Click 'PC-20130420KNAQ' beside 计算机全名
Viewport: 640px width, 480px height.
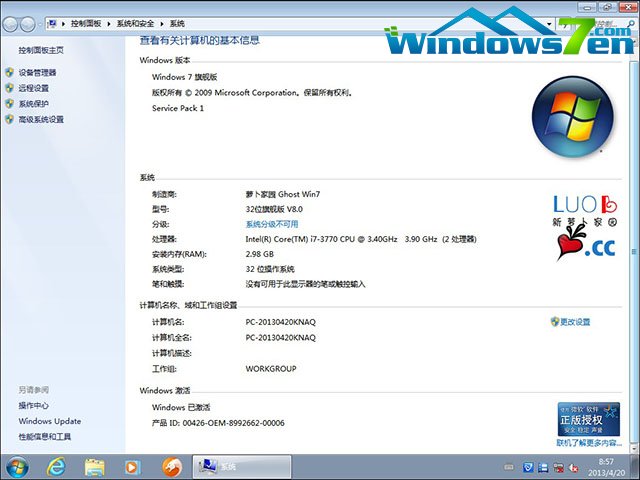click(x=280, y=338)
